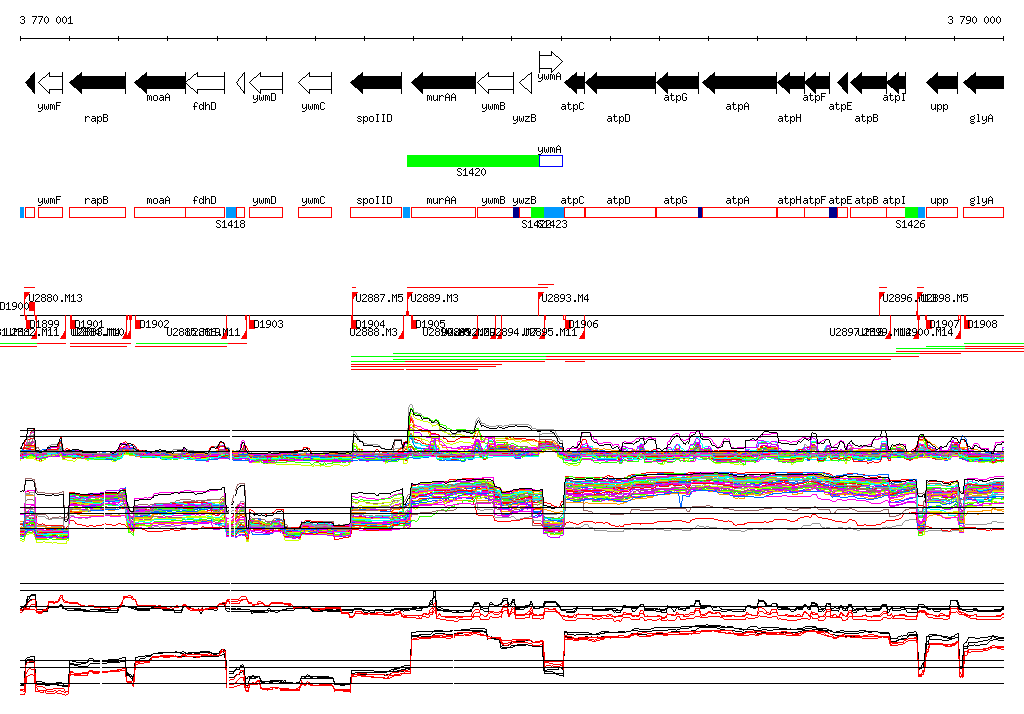Click the D1899 downshift marker

(x=44, y=324)
